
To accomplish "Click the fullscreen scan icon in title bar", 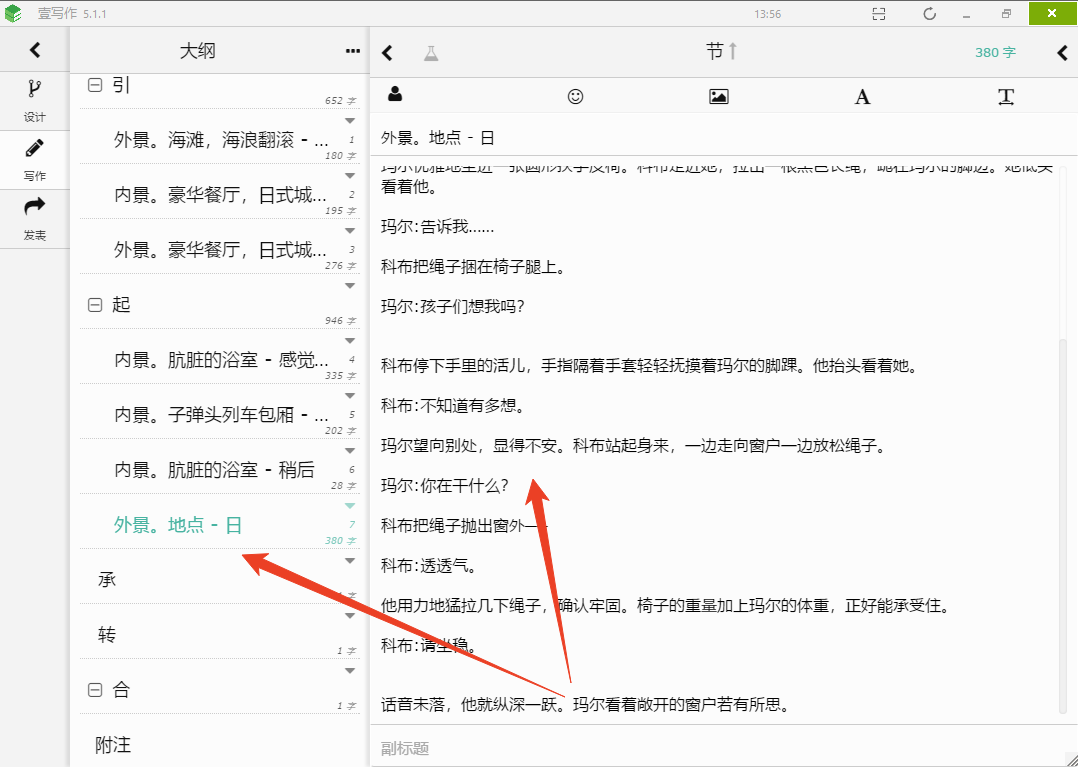I will (879, 14).
